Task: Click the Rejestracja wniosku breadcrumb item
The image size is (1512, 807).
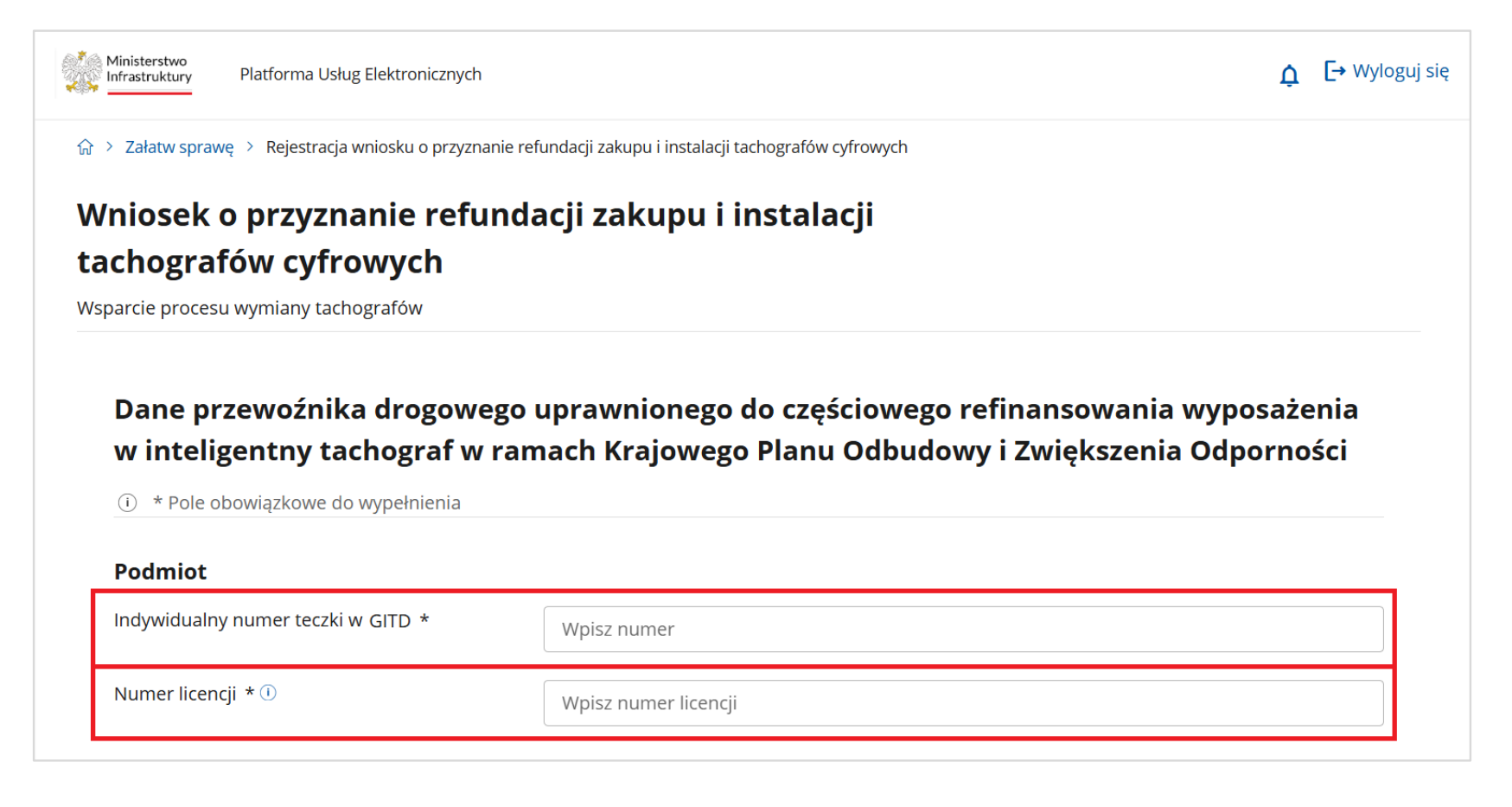Action: click(x=586, y=147)
